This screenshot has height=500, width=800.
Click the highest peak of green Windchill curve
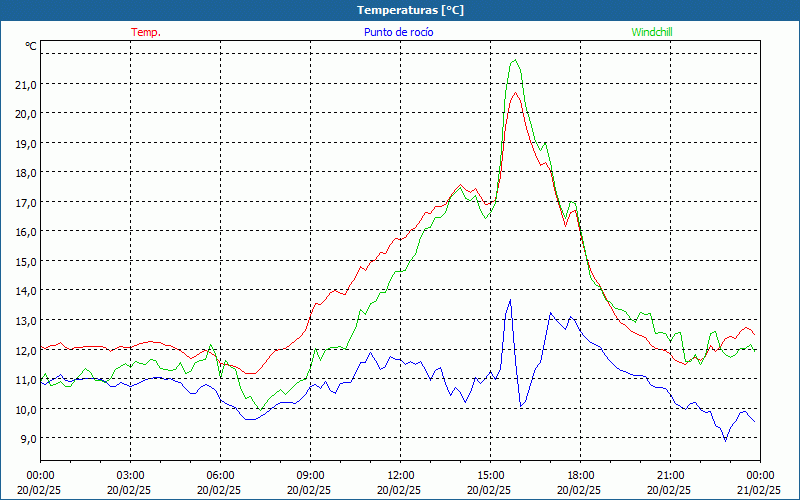click(x=516, y=60)
